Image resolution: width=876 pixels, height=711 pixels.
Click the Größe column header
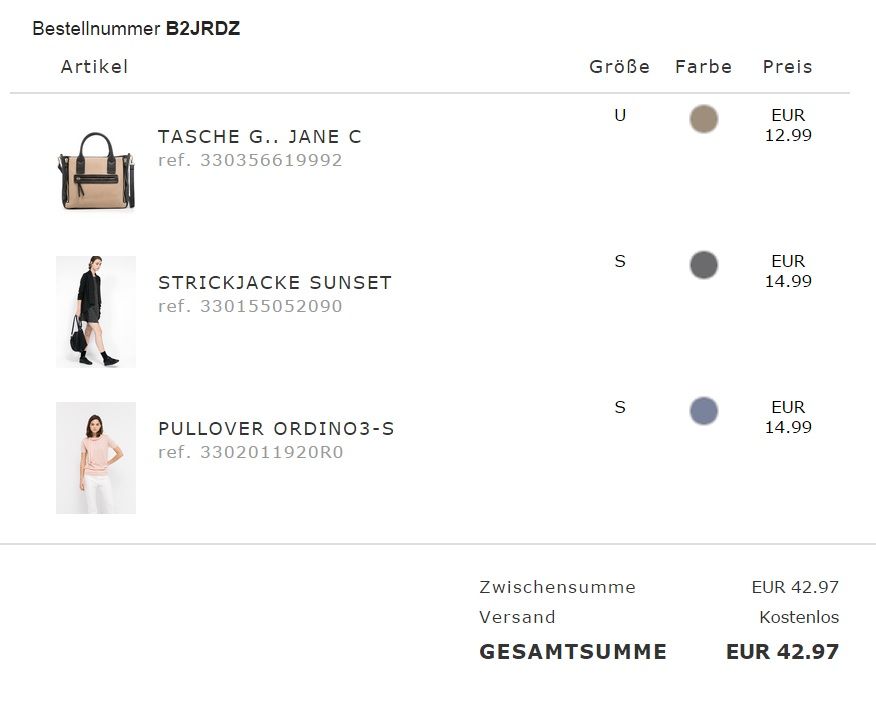(x=619, y=67)
